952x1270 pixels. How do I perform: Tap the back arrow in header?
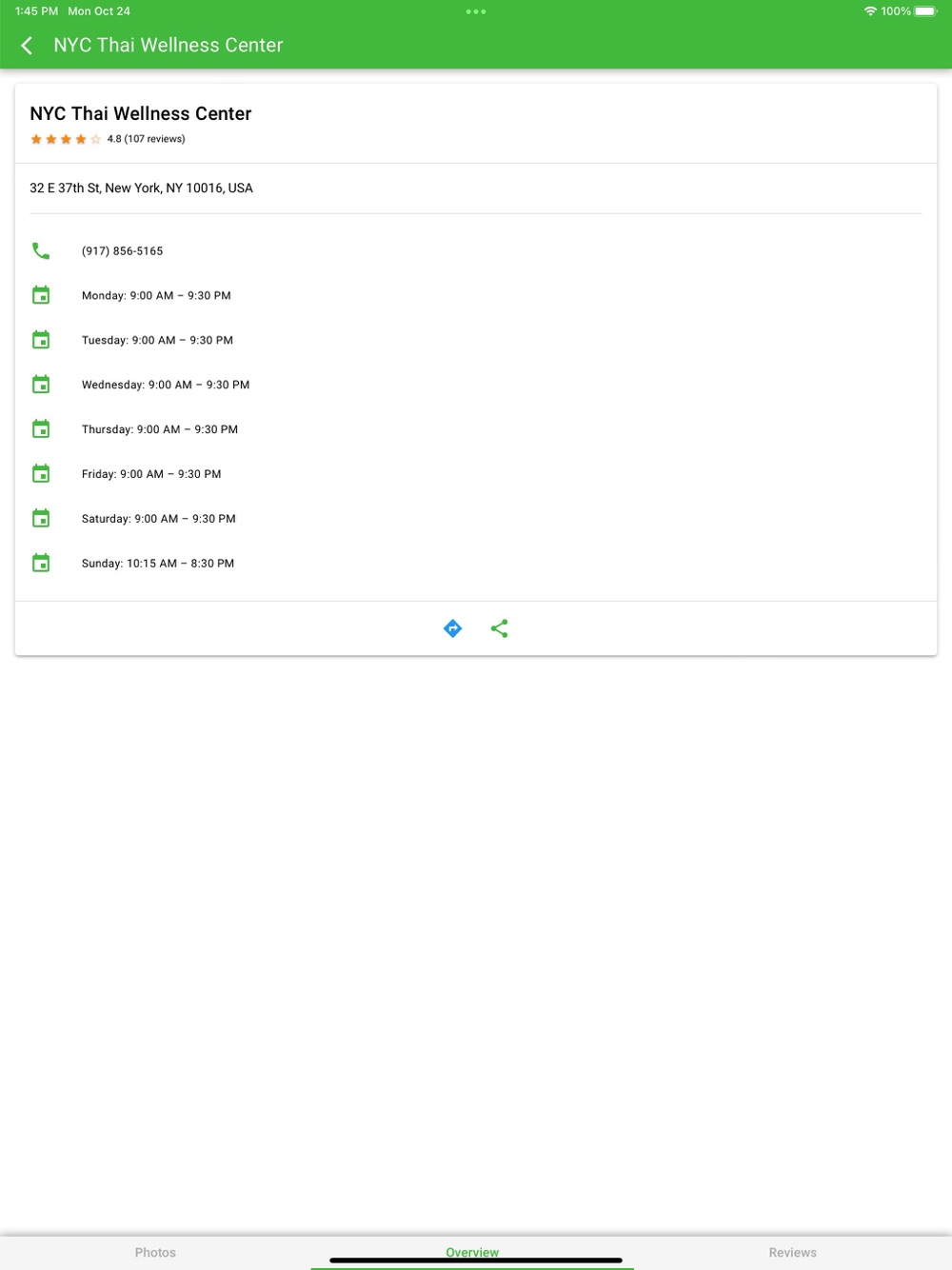tap(28, 46)
